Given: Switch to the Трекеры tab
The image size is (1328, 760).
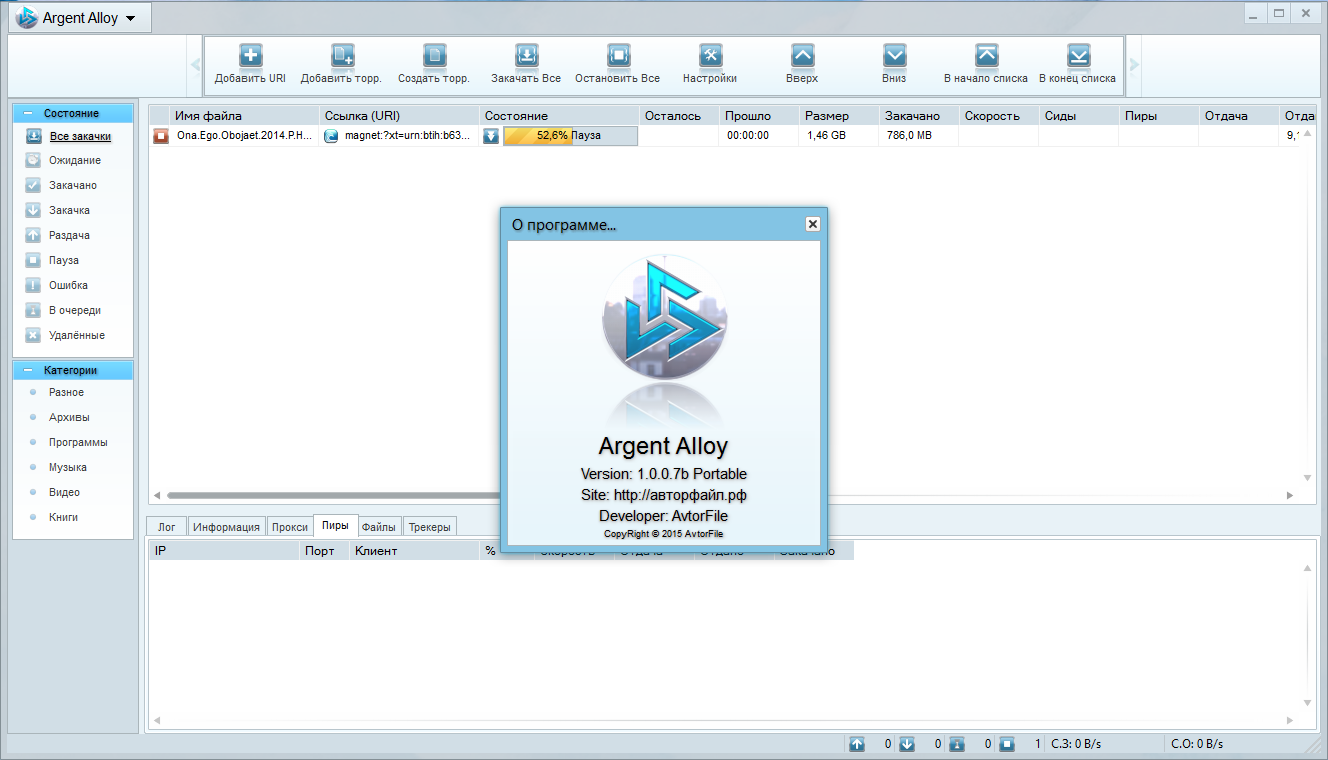Looking at the screenshot, I should tap(430, 527).
